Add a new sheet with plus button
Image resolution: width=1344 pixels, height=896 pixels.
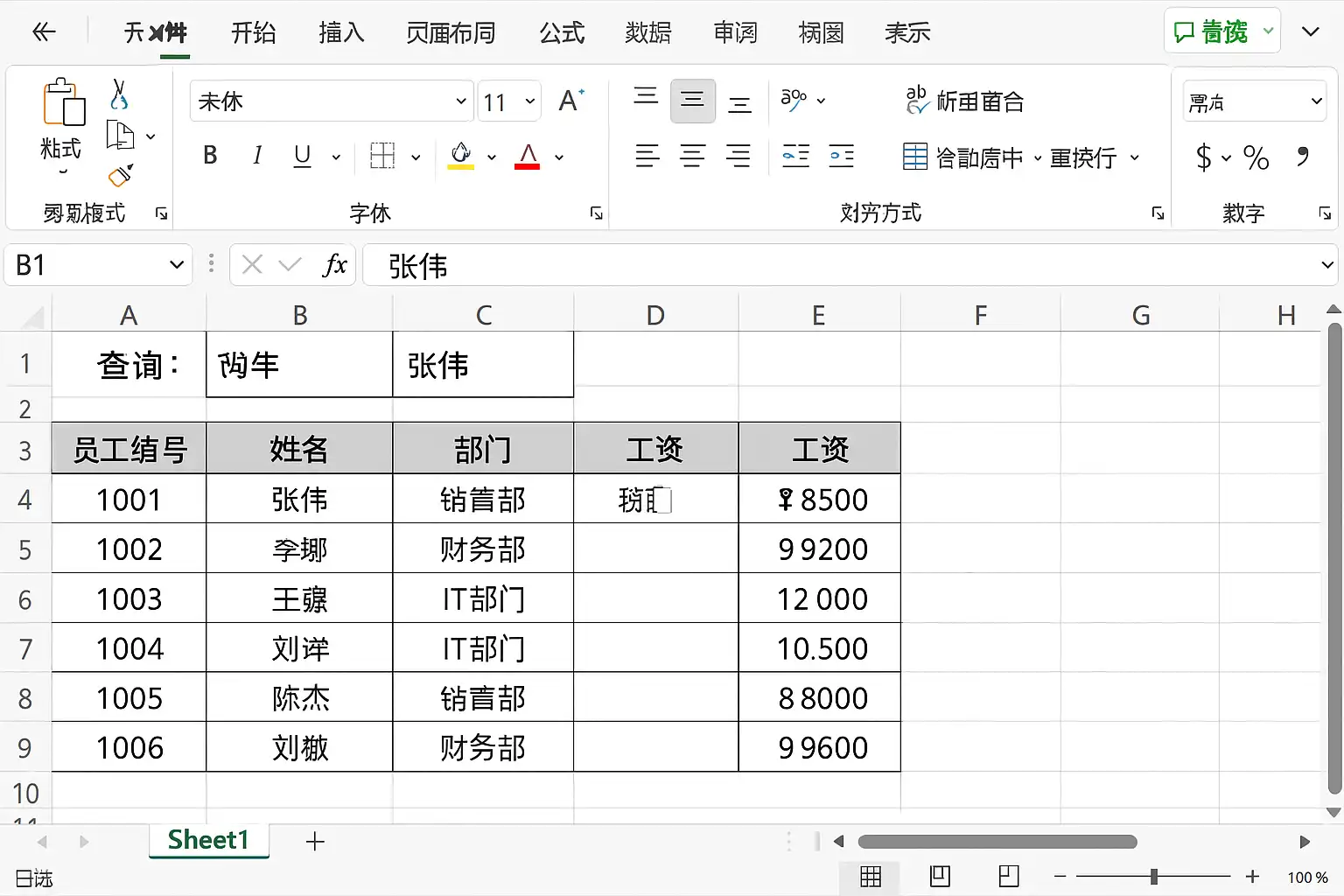coord(315,842)
